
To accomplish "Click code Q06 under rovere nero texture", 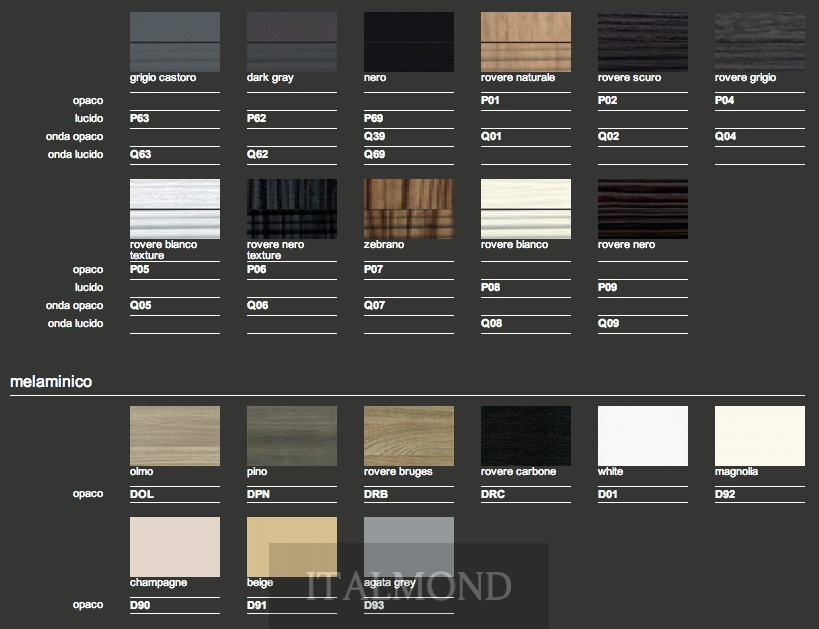I will click(258, 305).
